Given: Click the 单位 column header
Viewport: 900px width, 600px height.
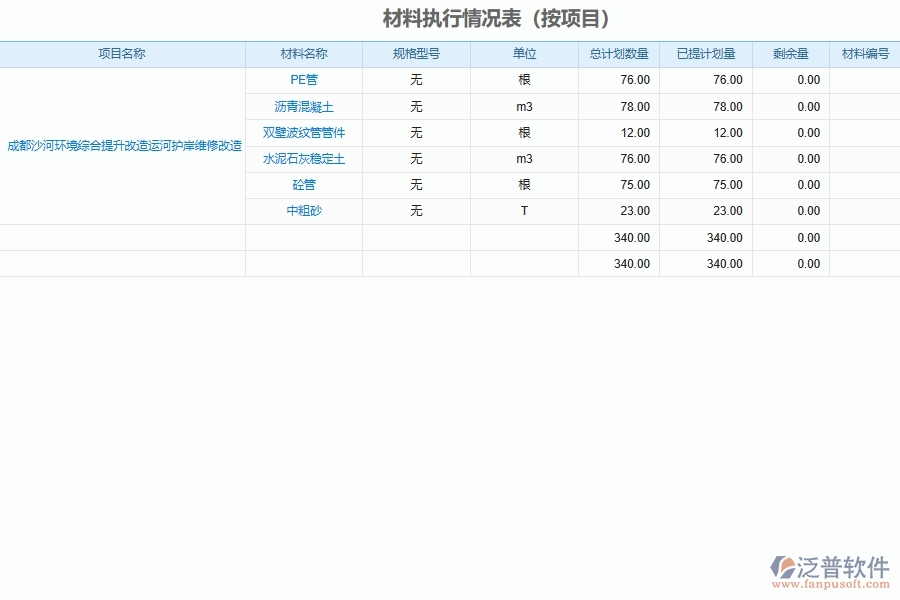Looking at the screenshot, I should [x=524, y=54].
